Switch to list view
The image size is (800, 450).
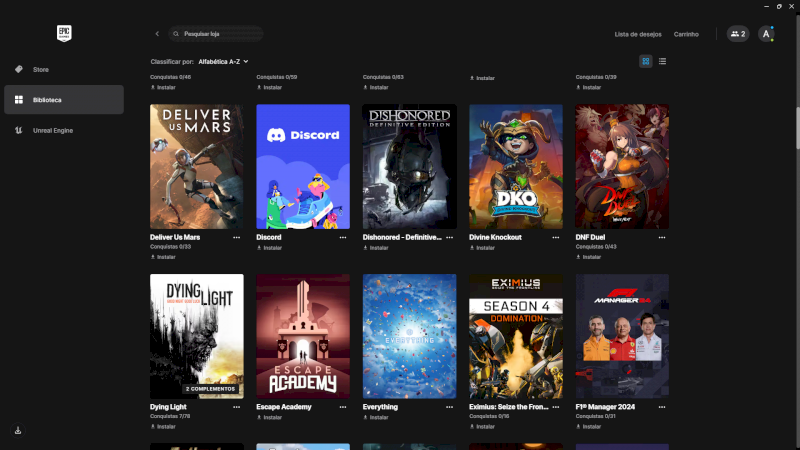662,61
